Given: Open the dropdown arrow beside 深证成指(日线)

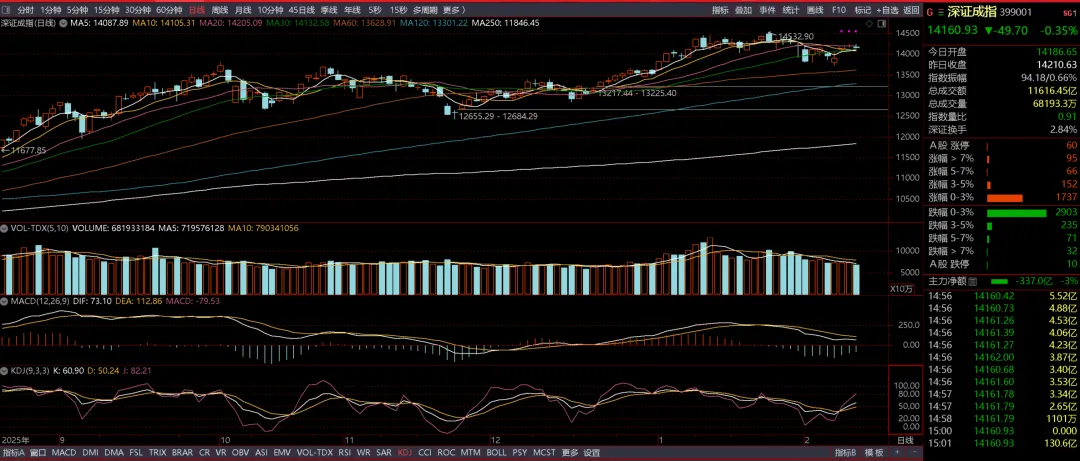Looking at the screenshot, I should [x=64, y=23].
